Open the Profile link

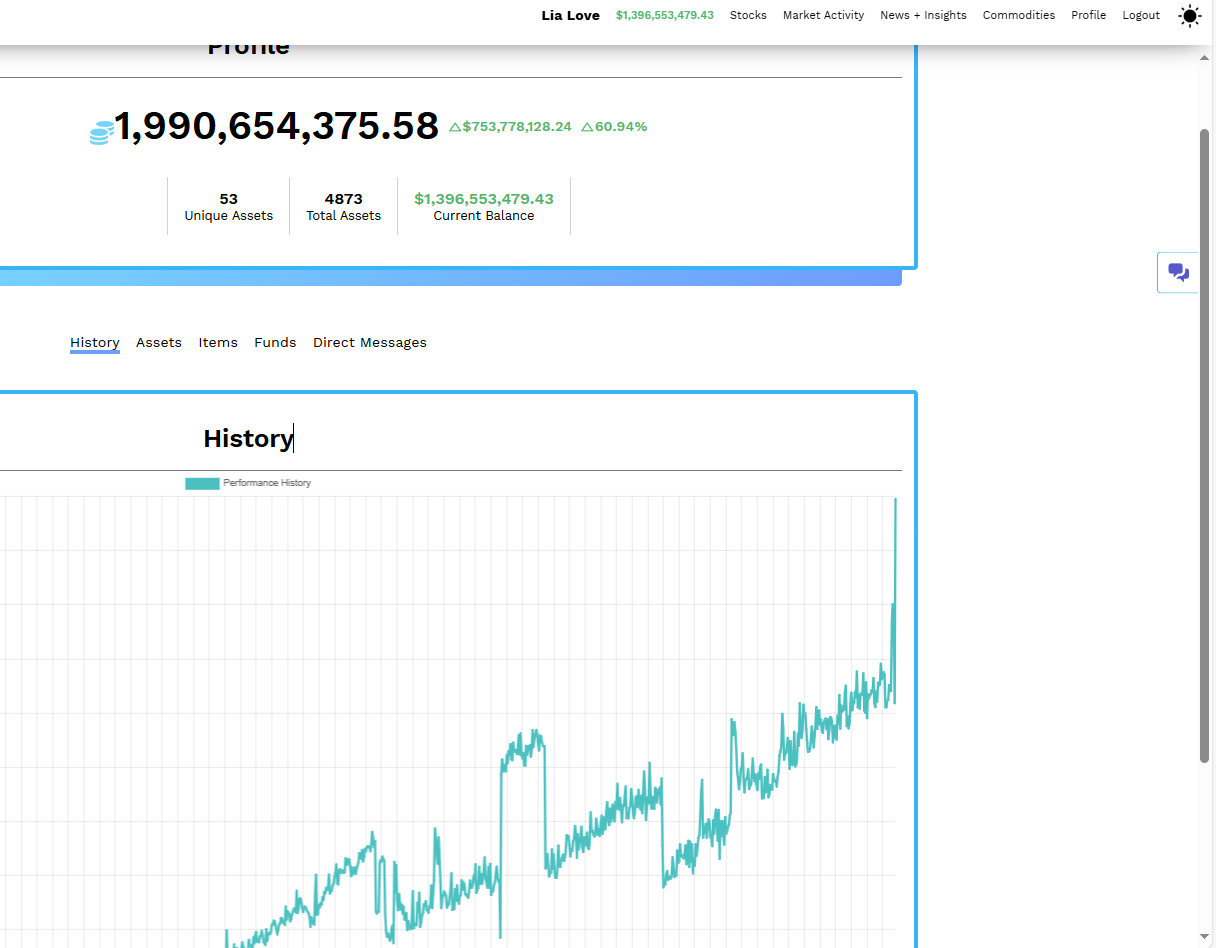tap(1088, 15)
